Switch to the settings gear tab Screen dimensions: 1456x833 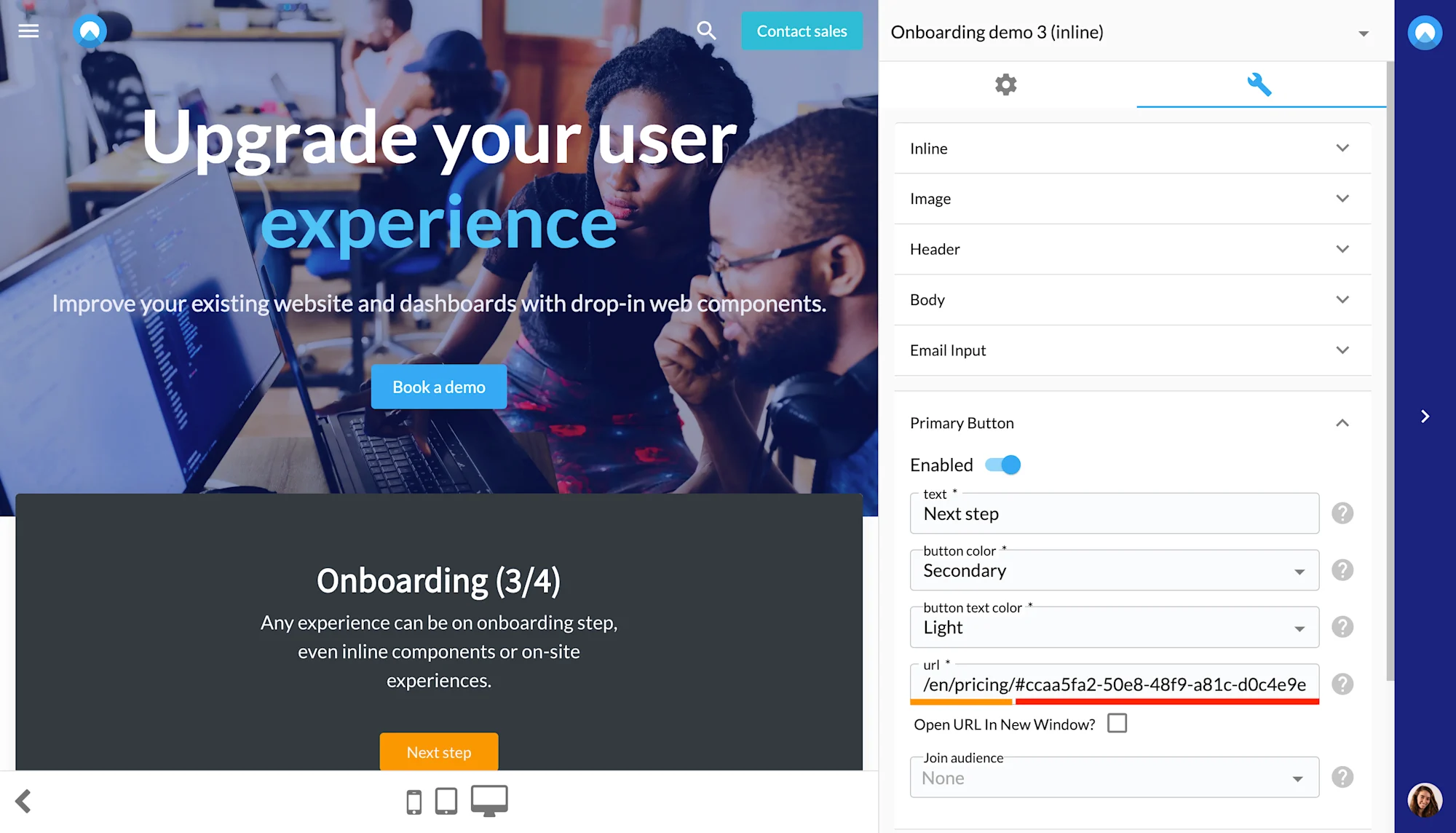point(1005,84)
